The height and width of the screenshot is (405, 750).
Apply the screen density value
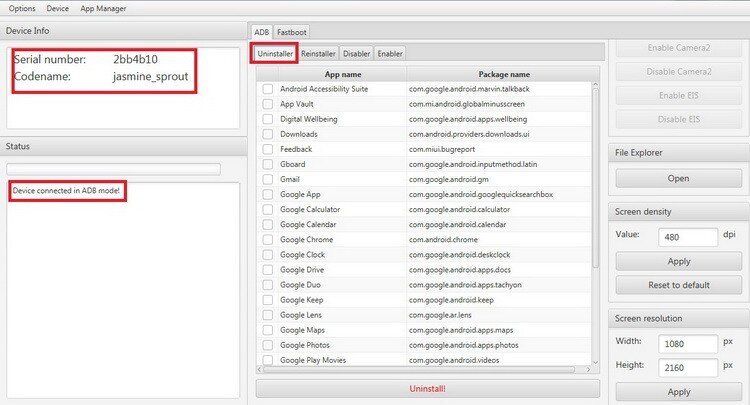[679, 262]
